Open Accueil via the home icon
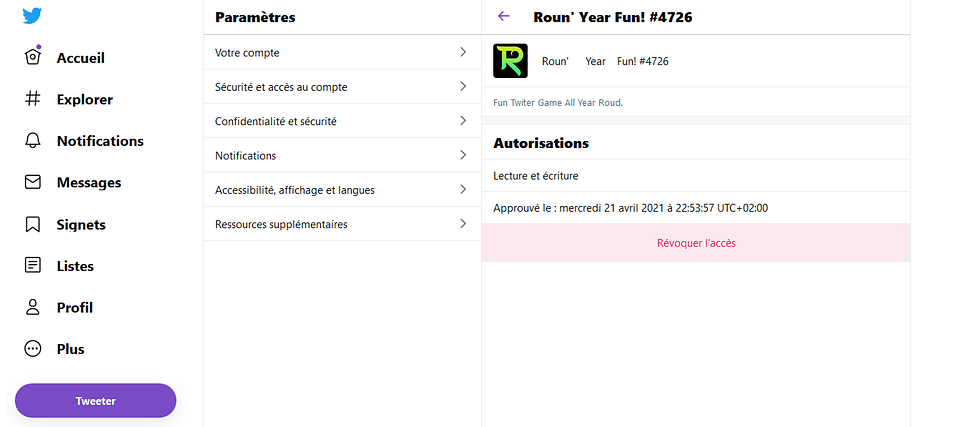 (33, 57)
